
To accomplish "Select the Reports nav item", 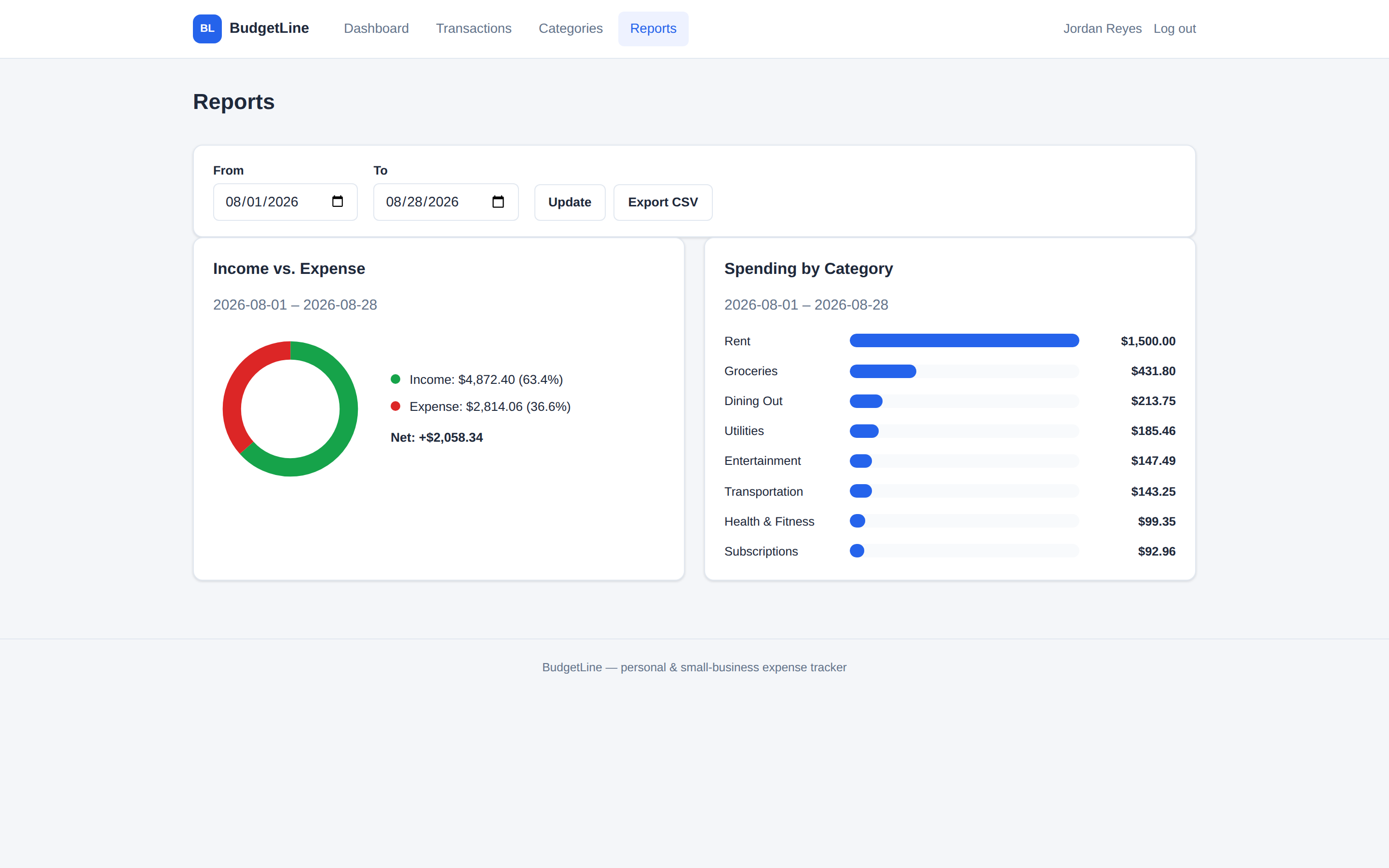I will [653, 29].
